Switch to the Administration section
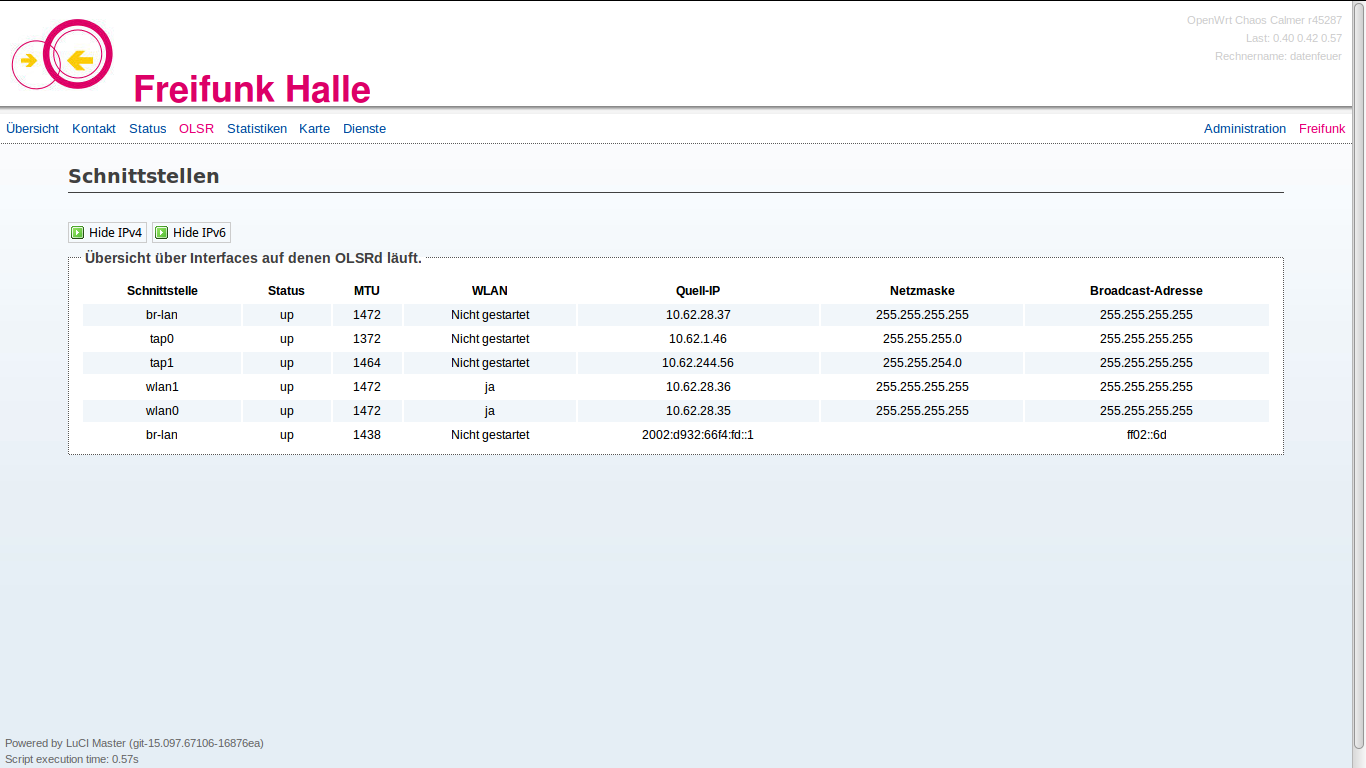 point(1244,129)
